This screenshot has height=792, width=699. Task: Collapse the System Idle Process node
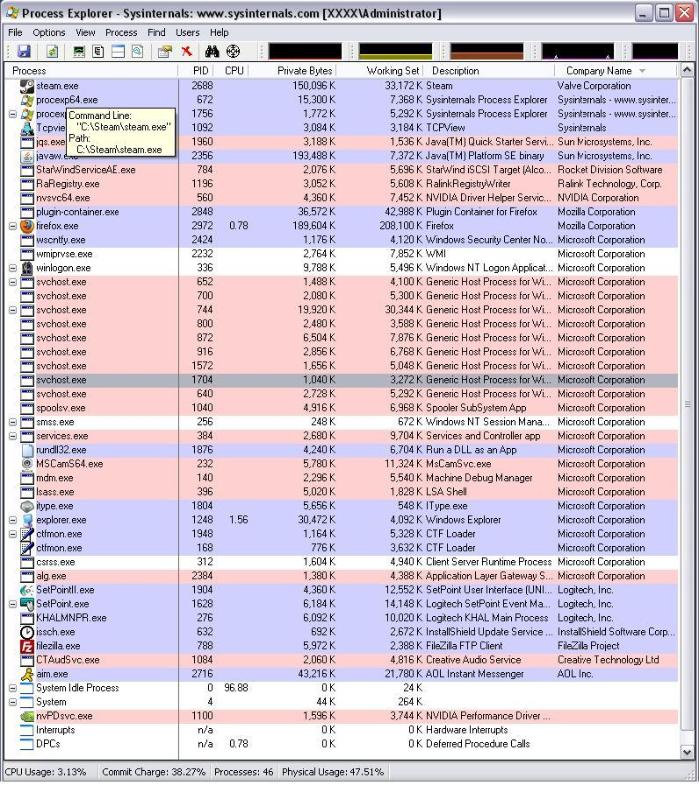(13, 688)
